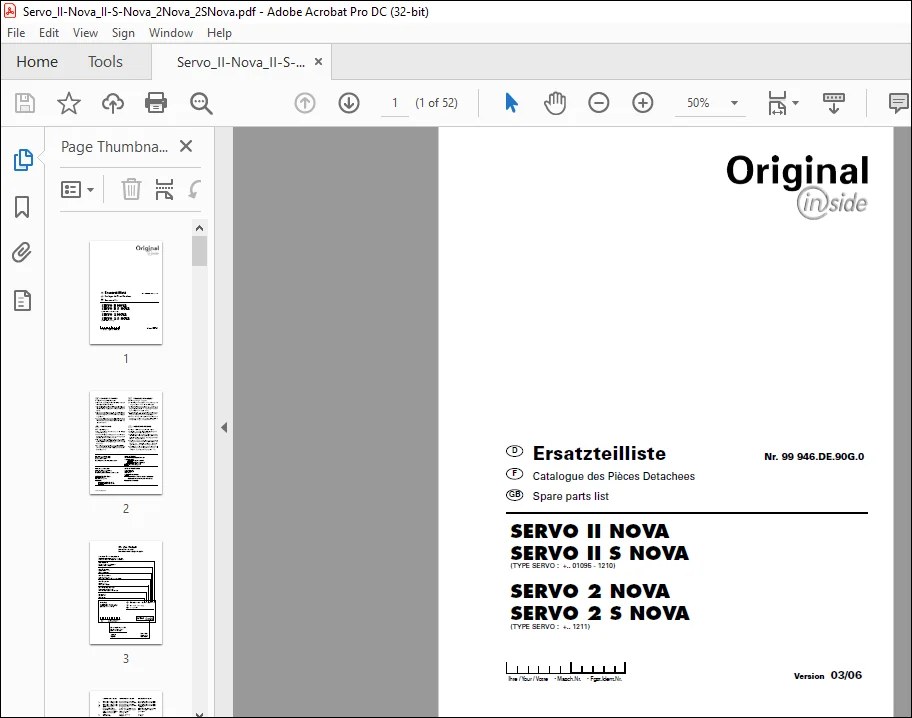Open the View menu
Screen dimensions: 912x718
point(85,33)
